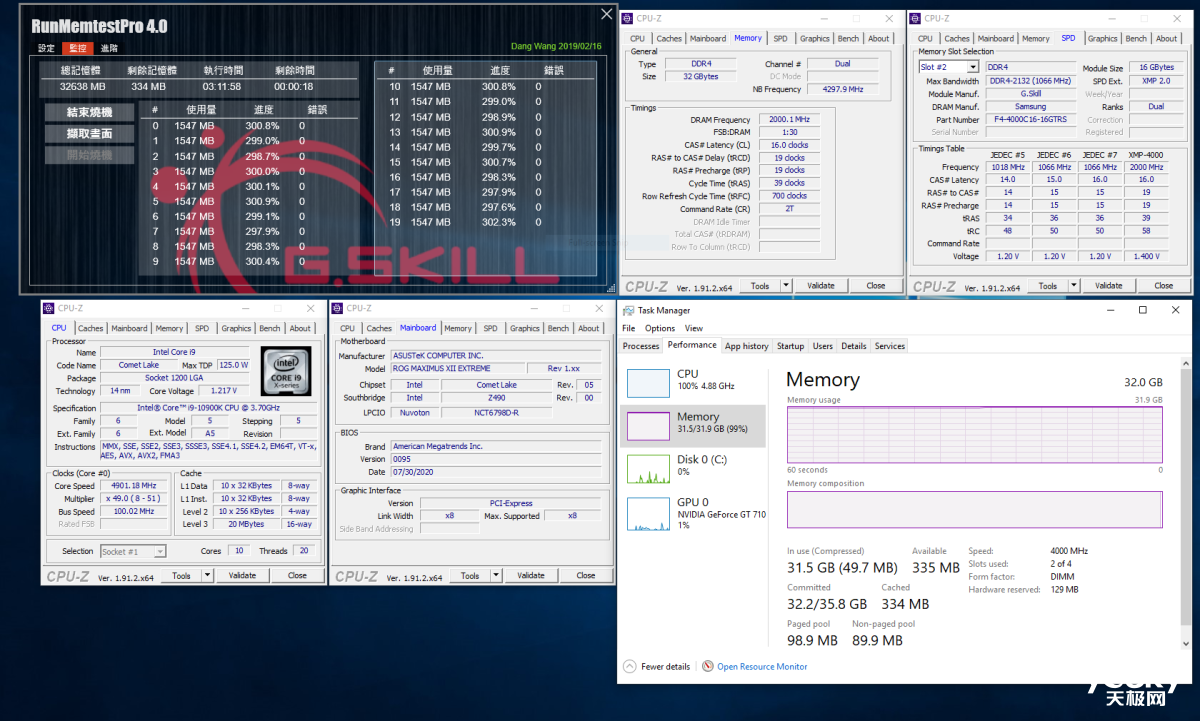Click the Core Speed 4901.18 MHz field
This screenshot has height=721, width=1200.
tap(134, 485)
